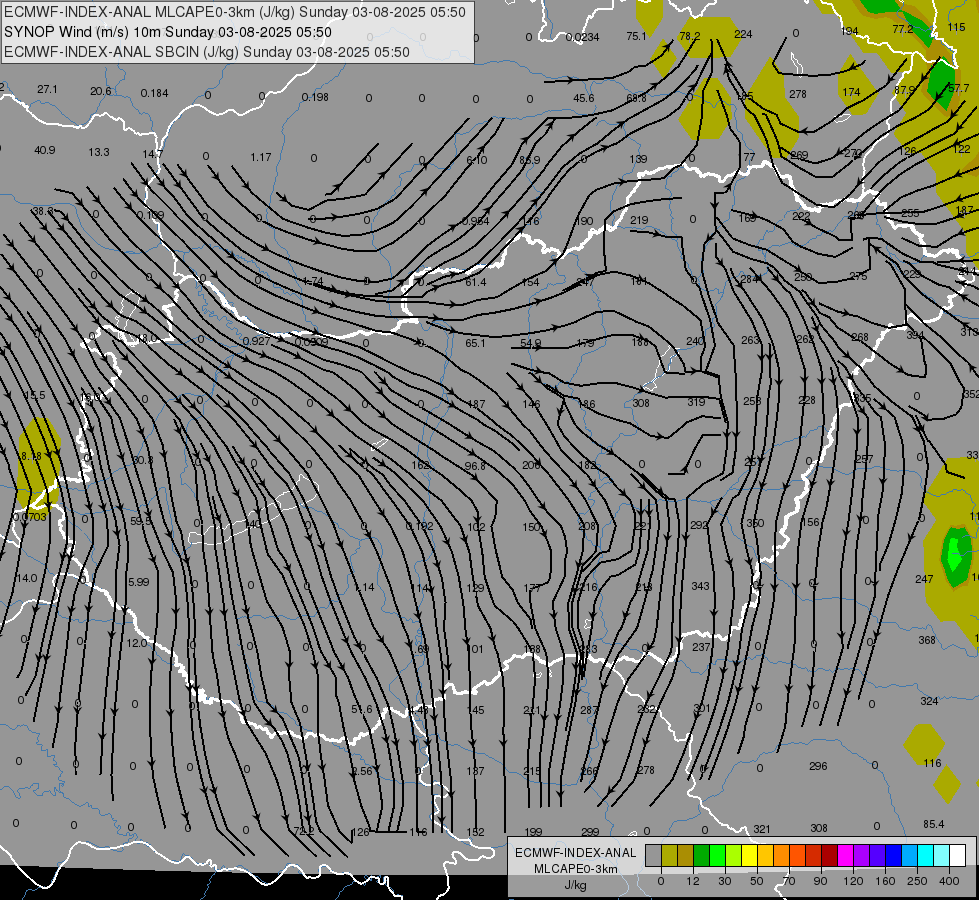
Task: Pick the magenta legend swatch
Action: 845,855
